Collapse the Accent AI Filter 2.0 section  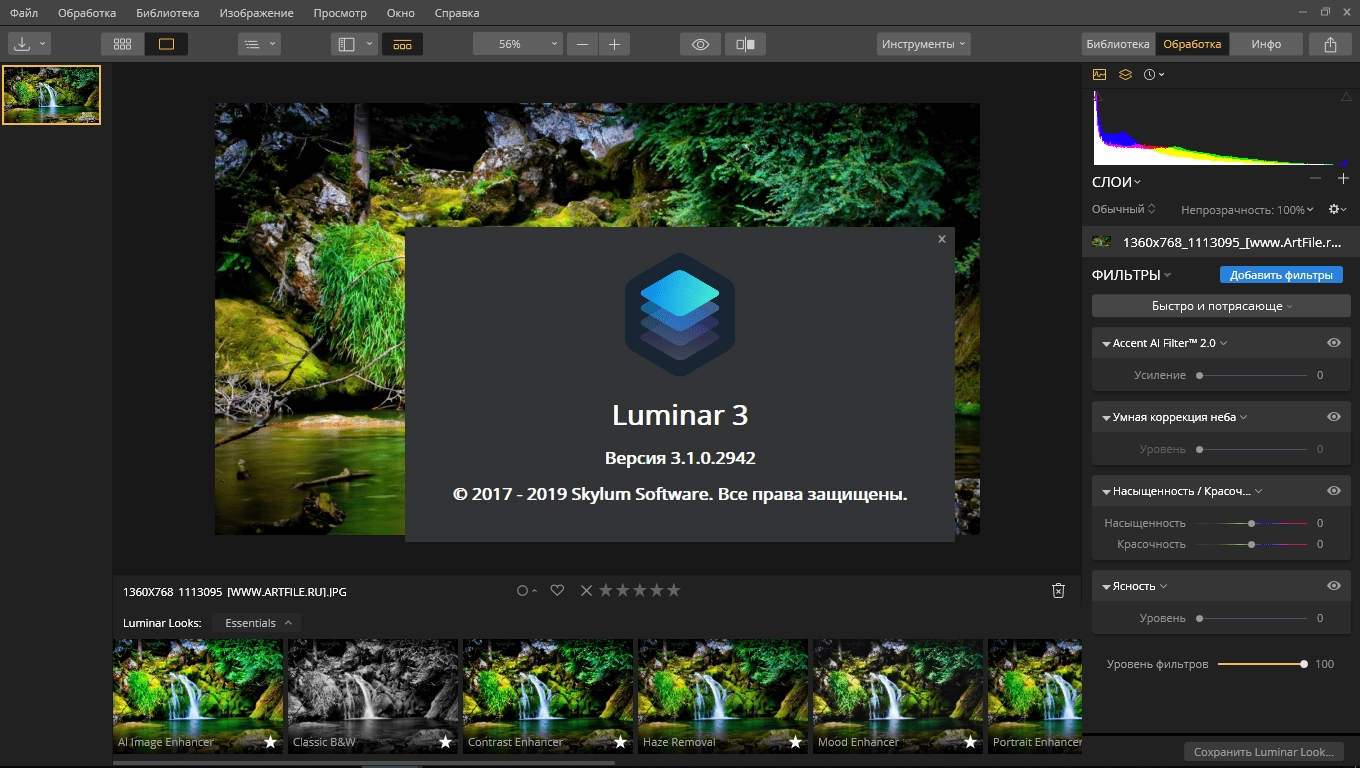pos(1106,344)
